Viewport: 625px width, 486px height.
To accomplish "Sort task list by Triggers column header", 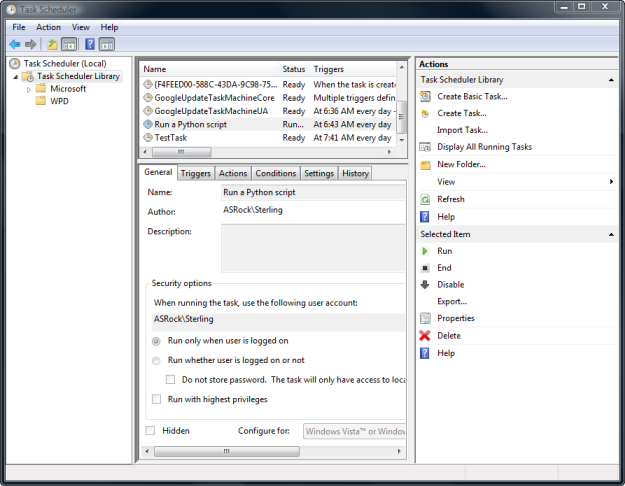I will [353, 69].
